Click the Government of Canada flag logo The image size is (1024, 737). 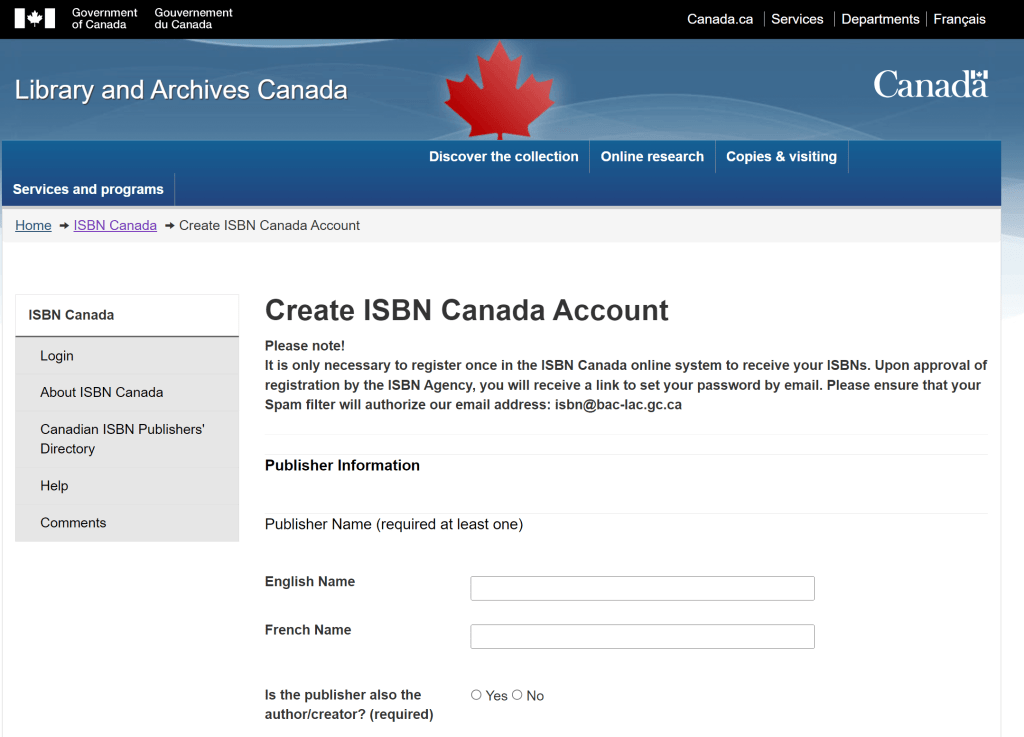coord(35,19)
